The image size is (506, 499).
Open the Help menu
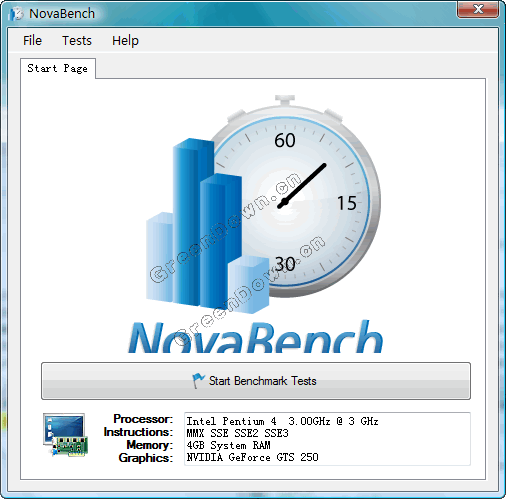point(125,41)
